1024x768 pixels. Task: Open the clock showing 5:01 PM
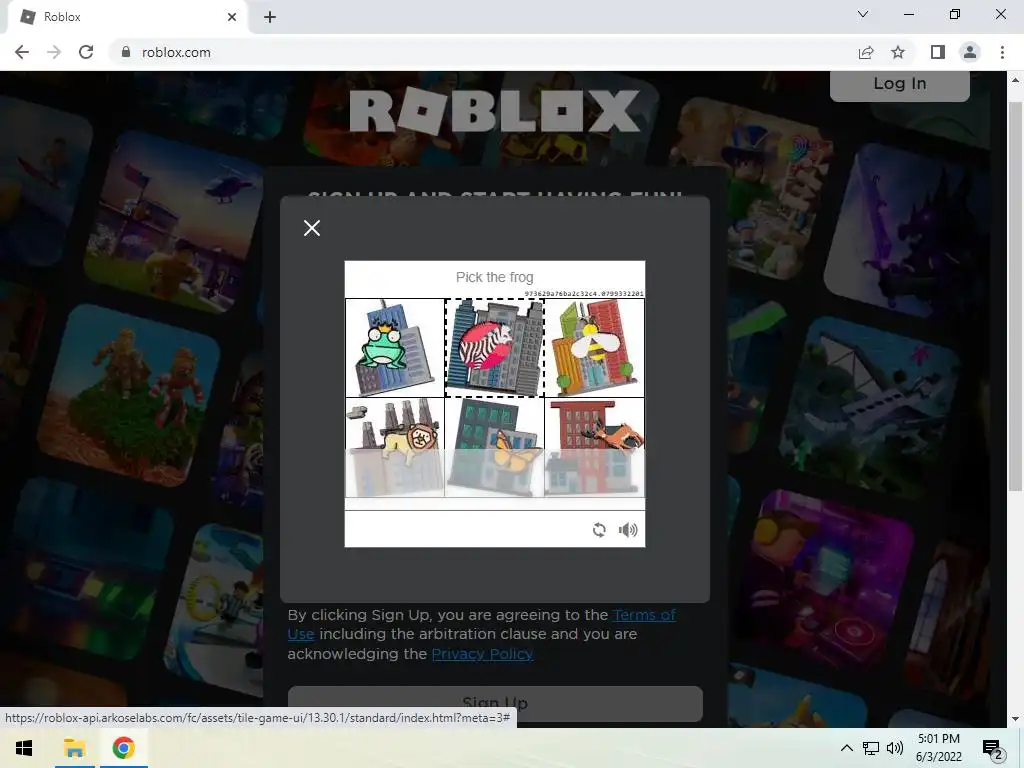coord(938,748)
